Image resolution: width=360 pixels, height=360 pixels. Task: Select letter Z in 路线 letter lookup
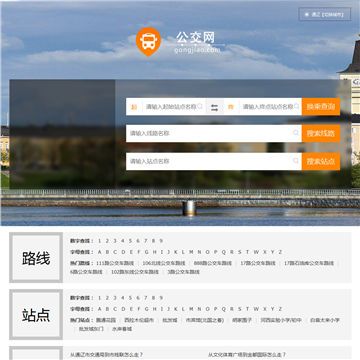(280, 252)
